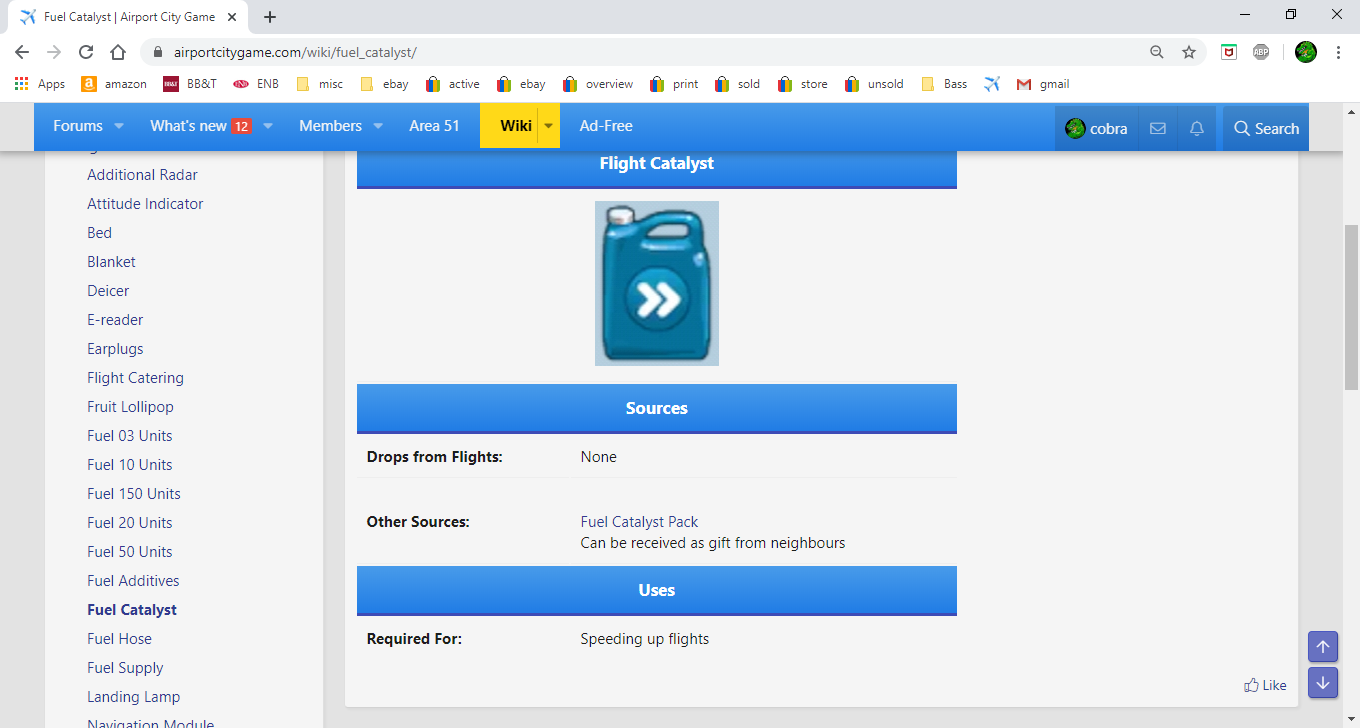
Task: Open the Fuel Hose sidebar link
Action: click(x=119, y=639)
